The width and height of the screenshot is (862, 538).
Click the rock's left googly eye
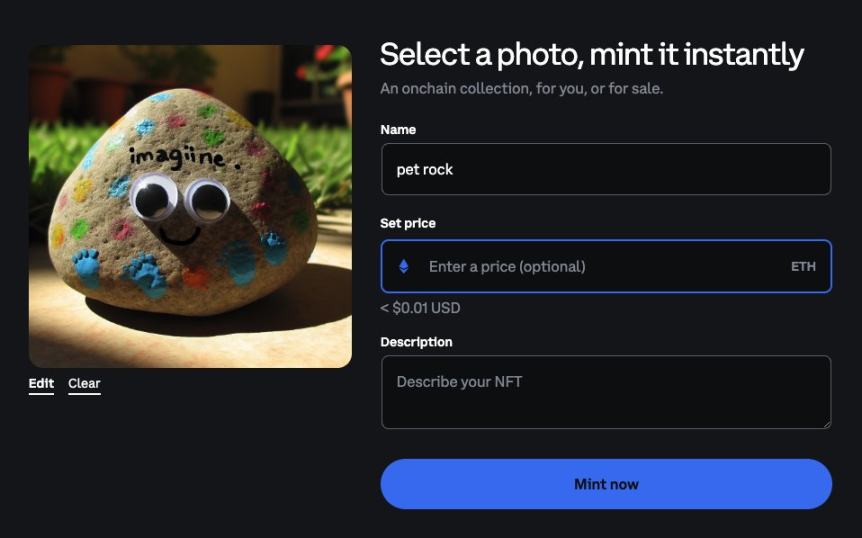tap(152, 196)
